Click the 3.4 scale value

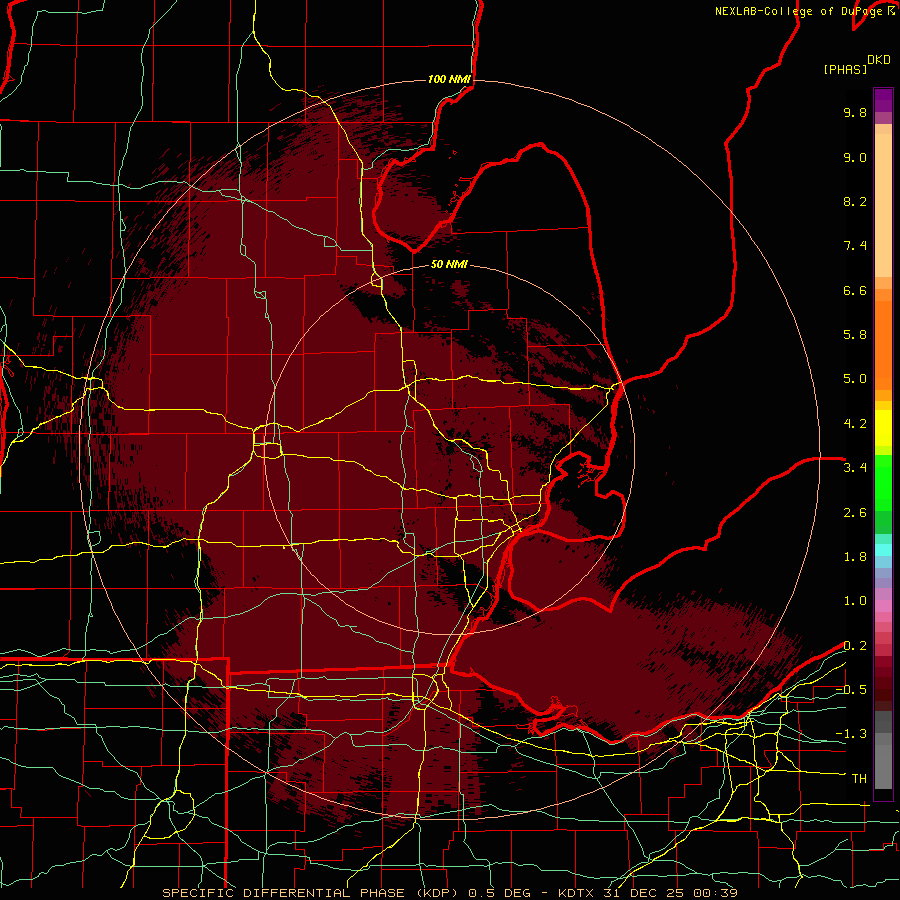pyautogui.click(x=855, y=468)
